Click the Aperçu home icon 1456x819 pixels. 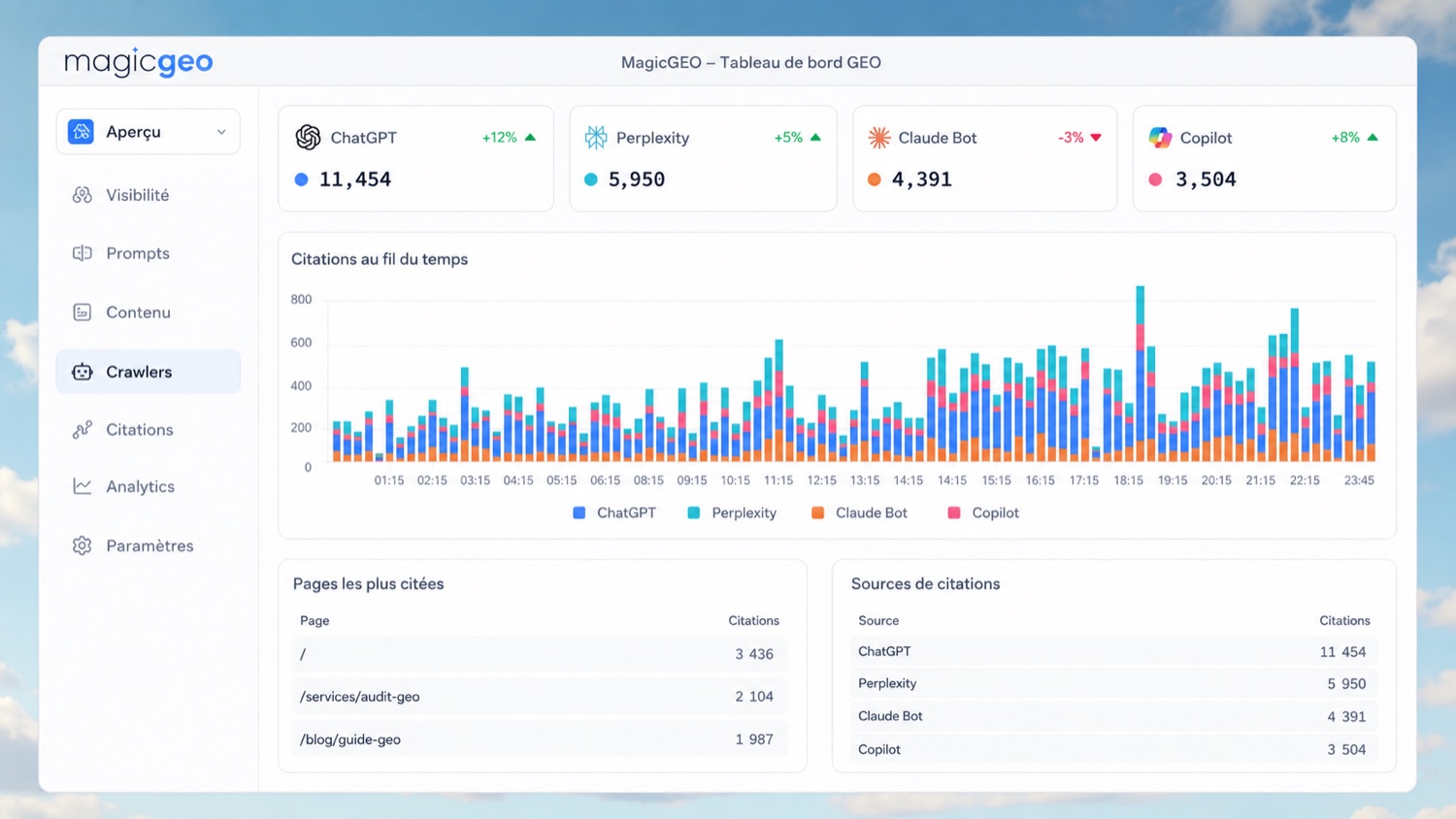[81, 131]
